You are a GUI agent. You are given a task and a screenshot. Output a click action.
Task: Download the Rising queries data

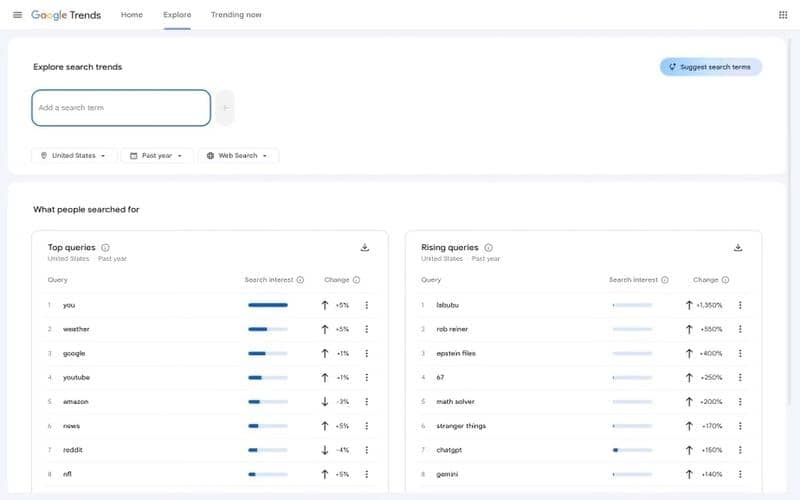point(738,247)
